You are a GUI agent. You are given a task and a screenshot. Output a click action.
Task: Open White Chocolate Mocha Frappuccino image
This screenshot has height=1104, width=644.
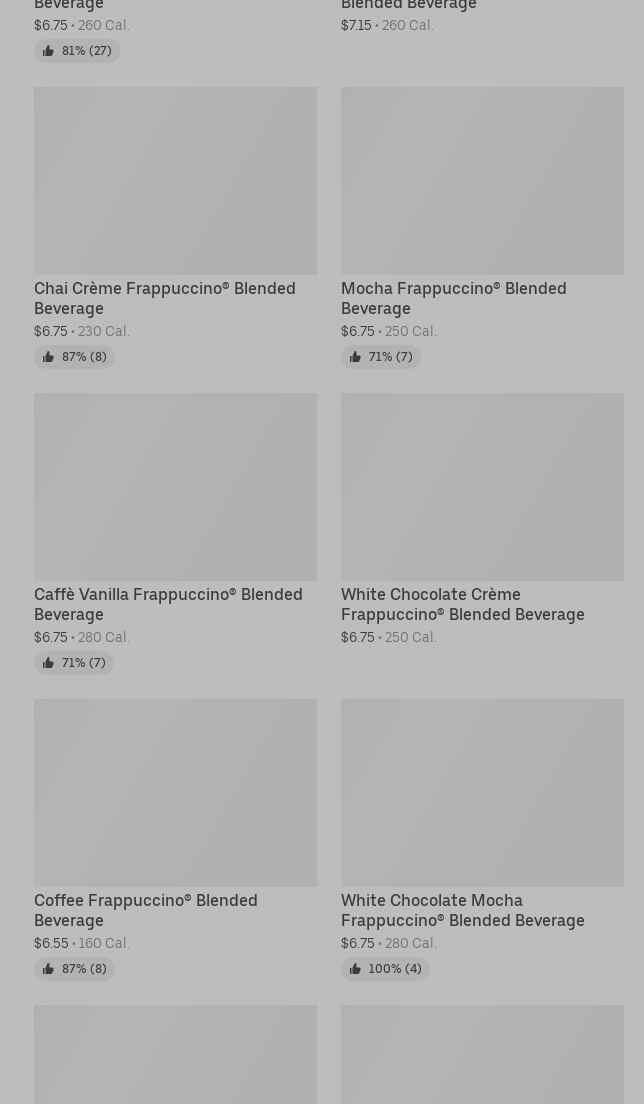coord(483,793)
